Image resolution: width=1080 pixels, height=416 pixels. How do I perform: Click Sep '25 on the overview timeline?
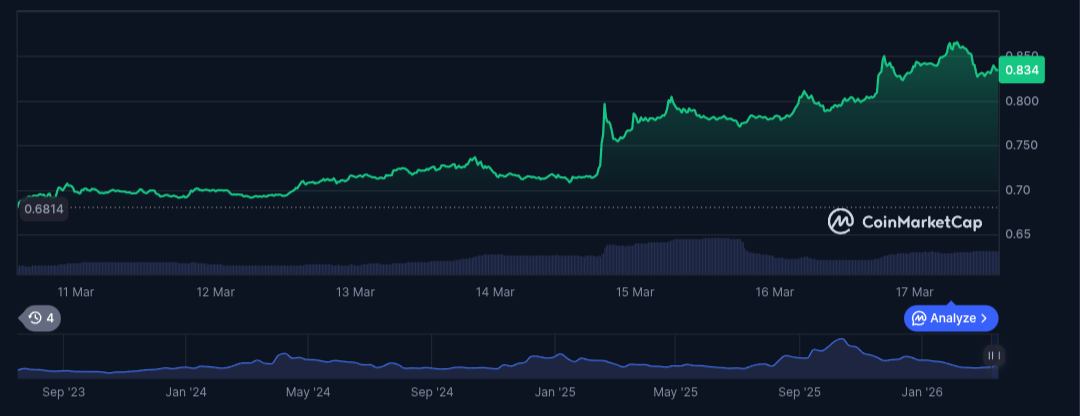point(800,393)
